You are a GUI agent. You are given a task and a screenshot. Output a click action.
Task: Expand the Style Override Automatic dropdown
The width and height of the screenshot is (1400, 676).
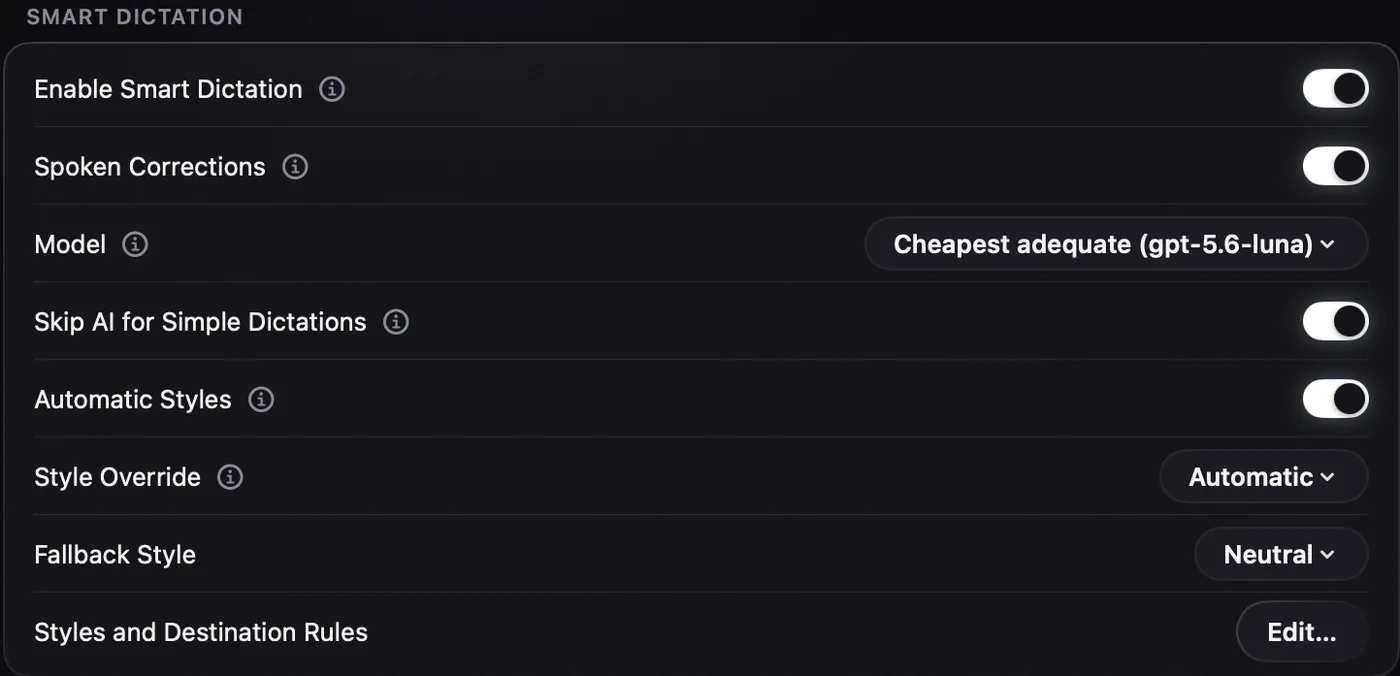[x=1264, y=477]
